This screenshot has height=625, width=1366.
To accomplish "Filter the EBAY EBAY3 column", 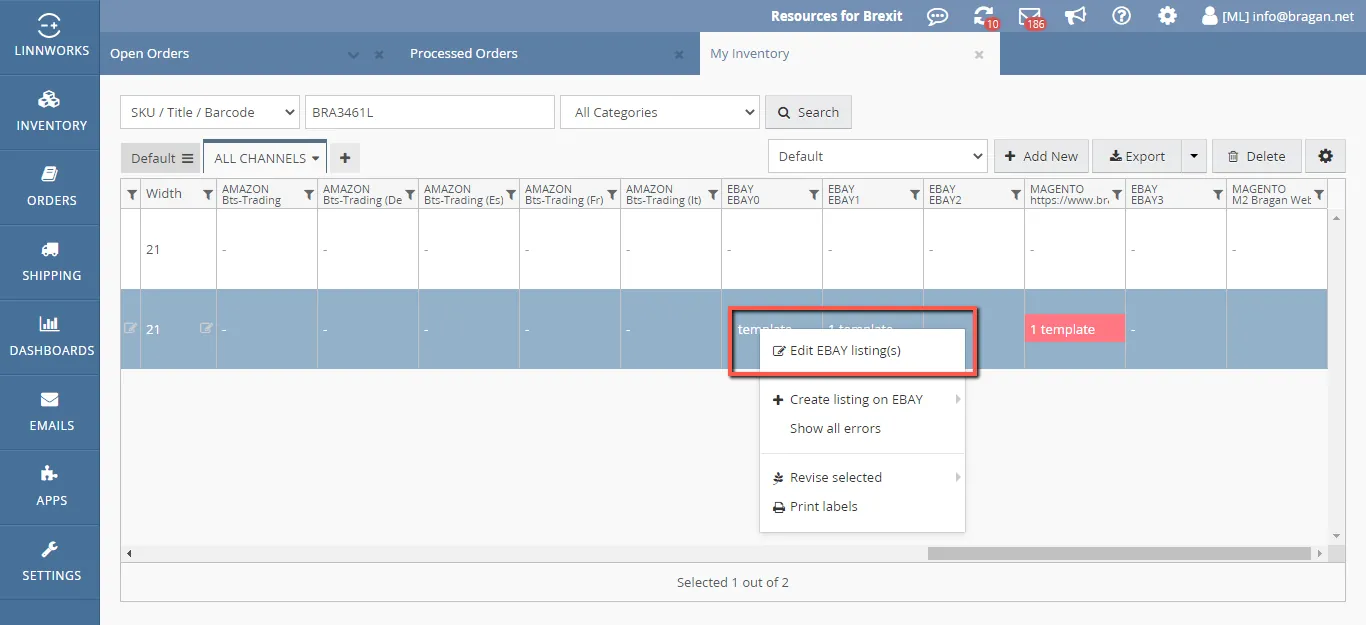I will [x=1218, y=194].
